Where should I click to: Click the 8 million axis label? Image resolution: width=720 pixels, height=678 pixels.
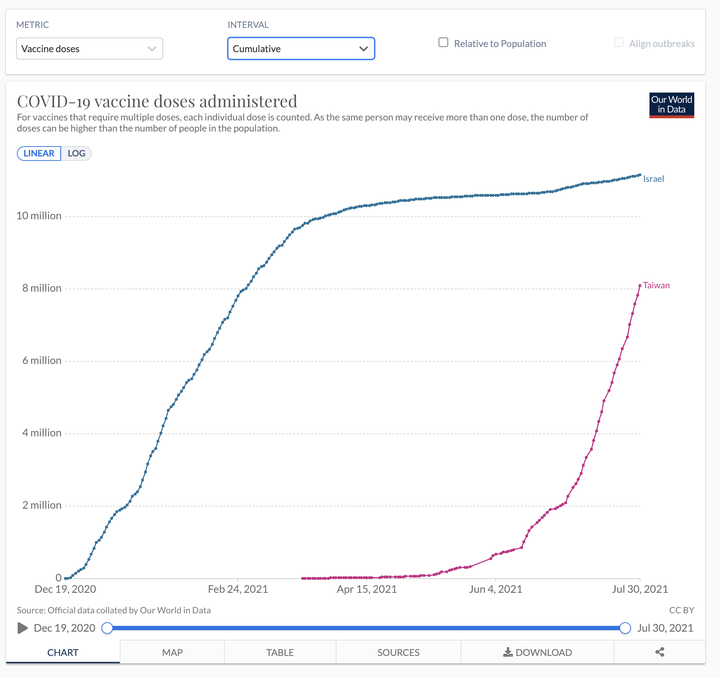click(42, 288)
